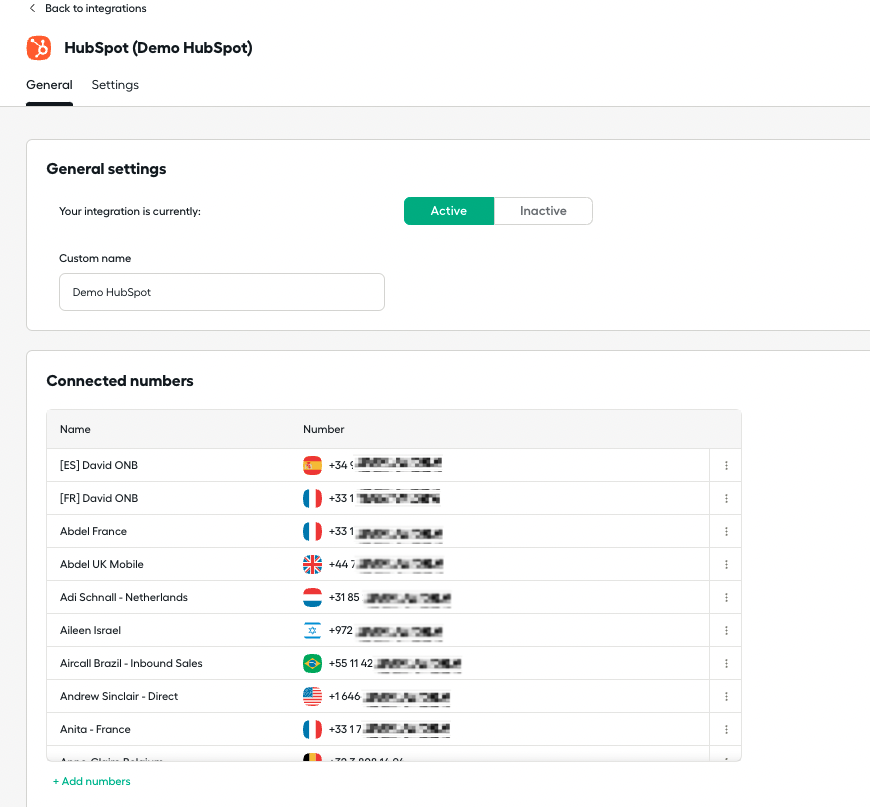
Task: Set integration status to Active
Action: [x=449, y=211]
